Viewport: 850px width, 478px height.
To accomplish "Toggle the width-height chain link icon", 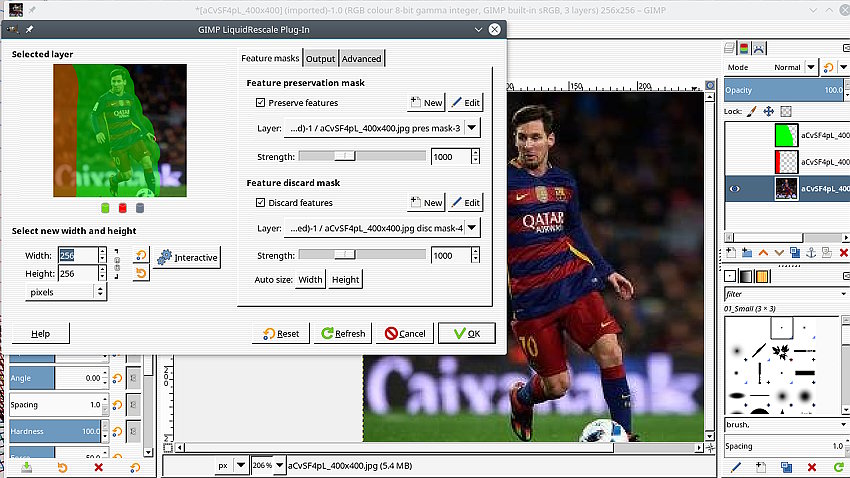I will coord(117,264).
